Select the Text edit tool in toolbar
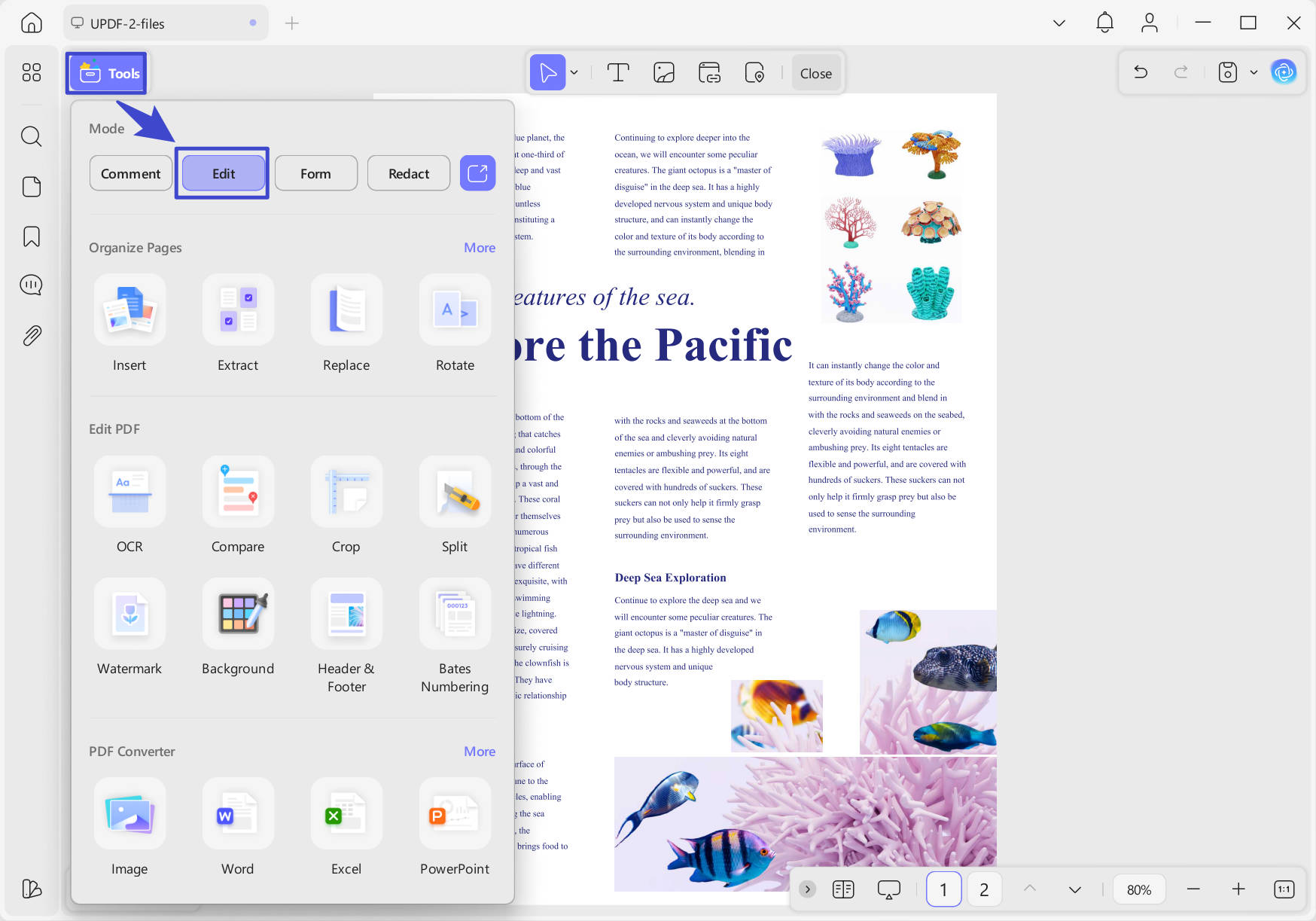 618,72
